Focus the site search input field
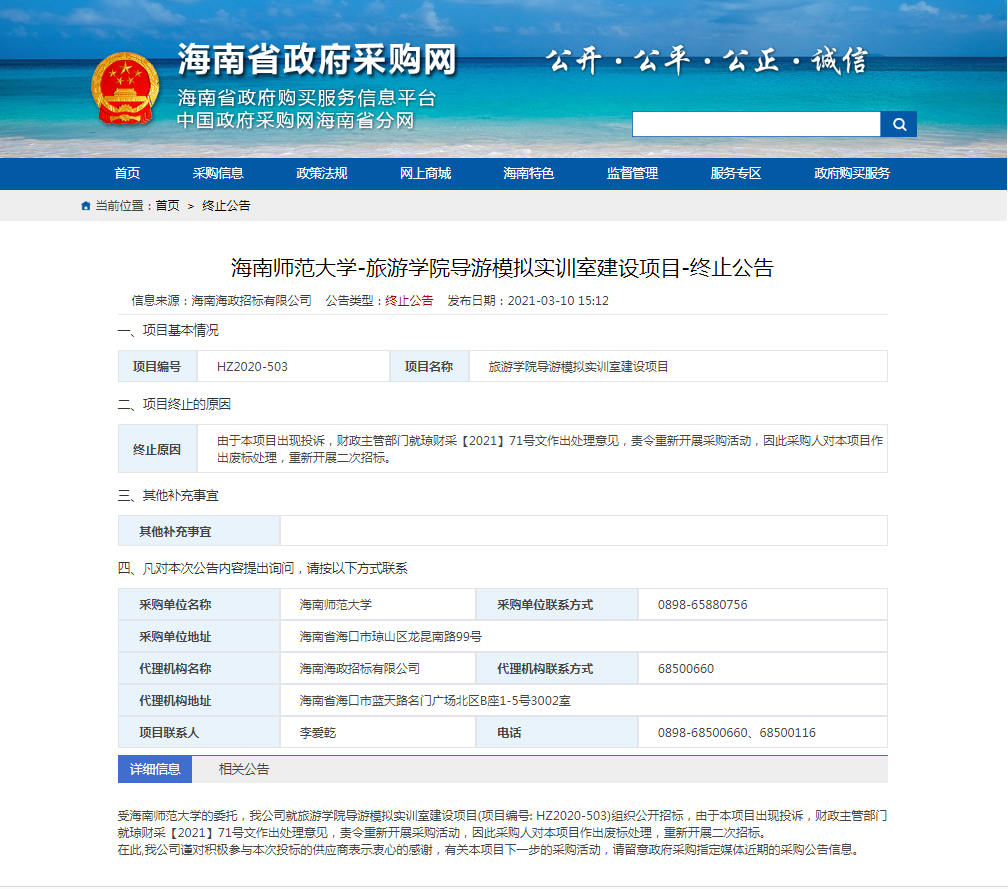This screenshot has height=889, width=1008. point(756,124)
